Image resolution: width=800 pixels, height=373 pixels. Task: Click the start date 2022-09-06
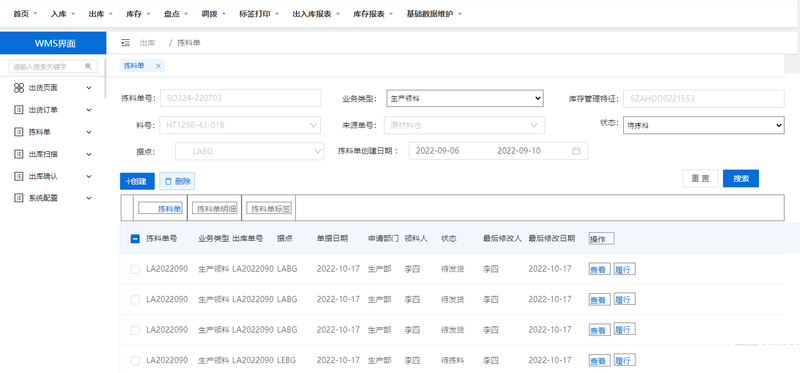point(438,151)
